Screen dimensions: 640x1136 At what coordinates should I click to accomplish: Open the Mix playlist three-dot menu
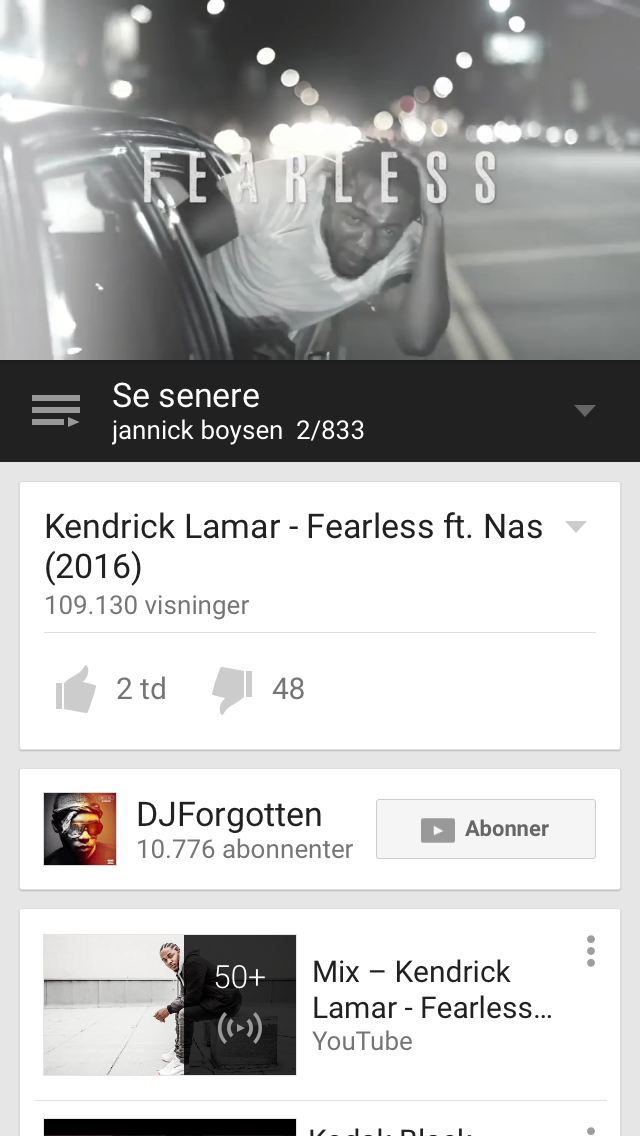click(x=591, y=951)
